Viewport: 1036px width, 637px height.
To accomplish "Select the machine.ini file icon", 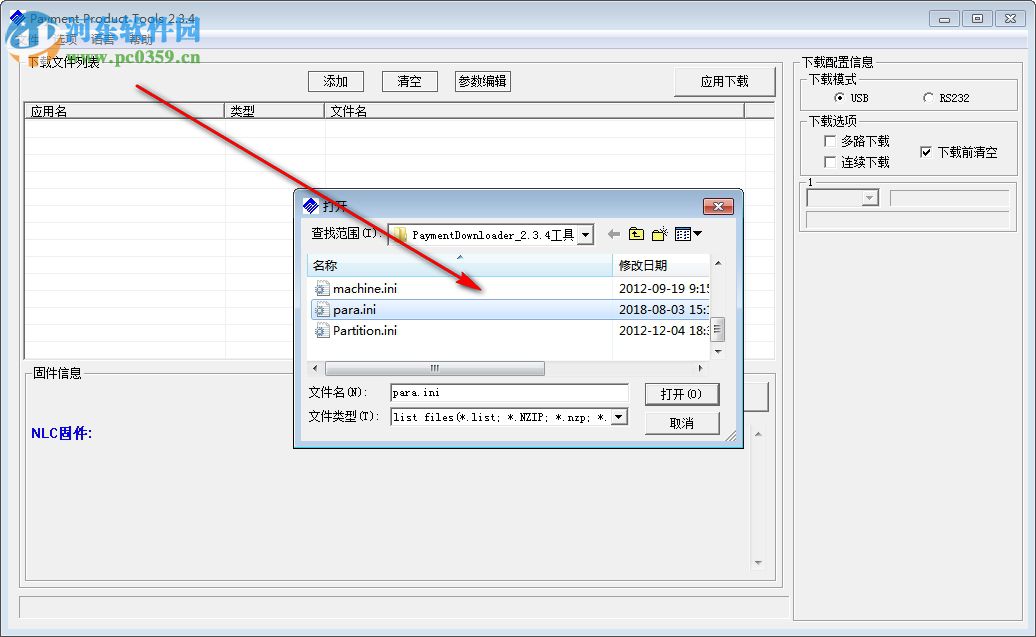I will [x=322, y=288].
